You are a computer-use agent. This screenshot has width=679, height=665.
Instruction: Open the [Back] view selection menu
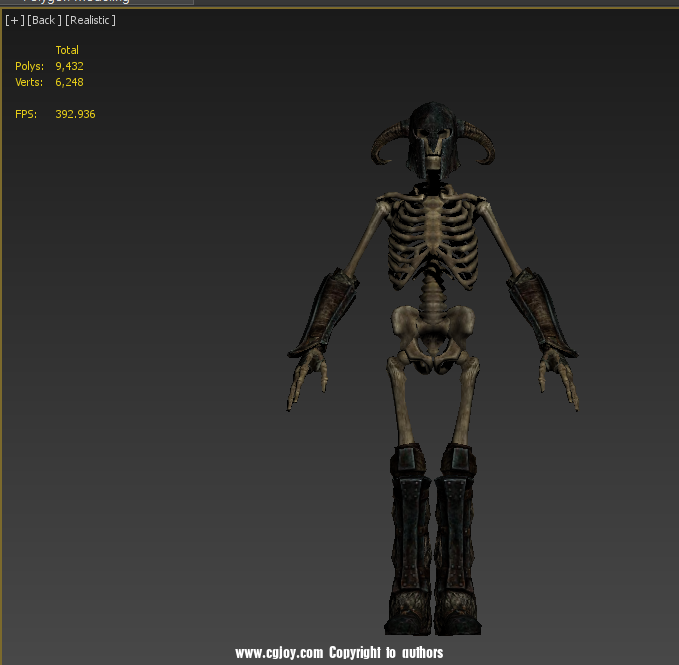(x=44, y=20)
